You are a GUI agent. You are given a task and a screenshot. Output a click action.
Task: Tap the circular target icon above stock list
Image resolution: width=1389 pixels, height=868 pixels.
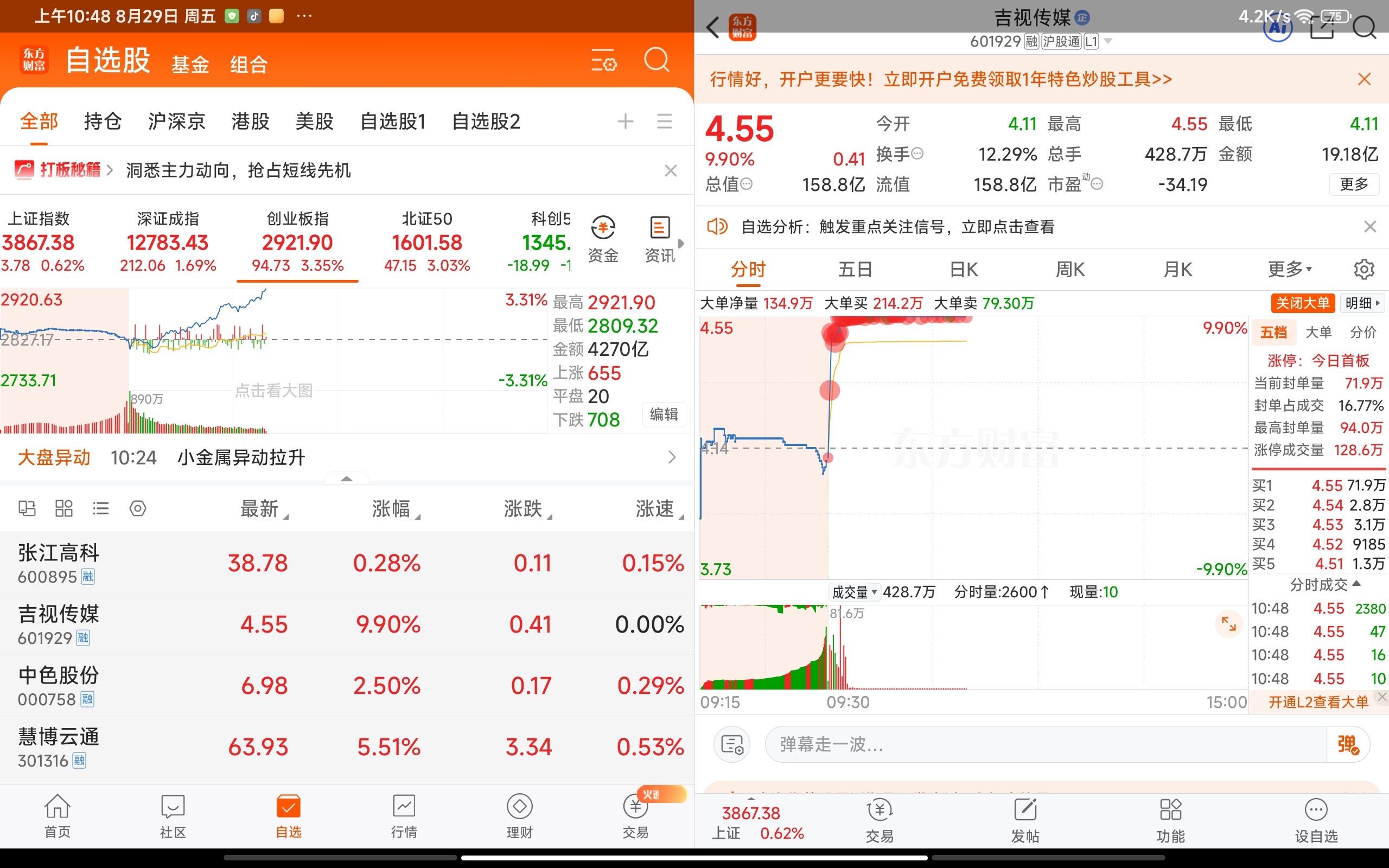click(138, 508)
